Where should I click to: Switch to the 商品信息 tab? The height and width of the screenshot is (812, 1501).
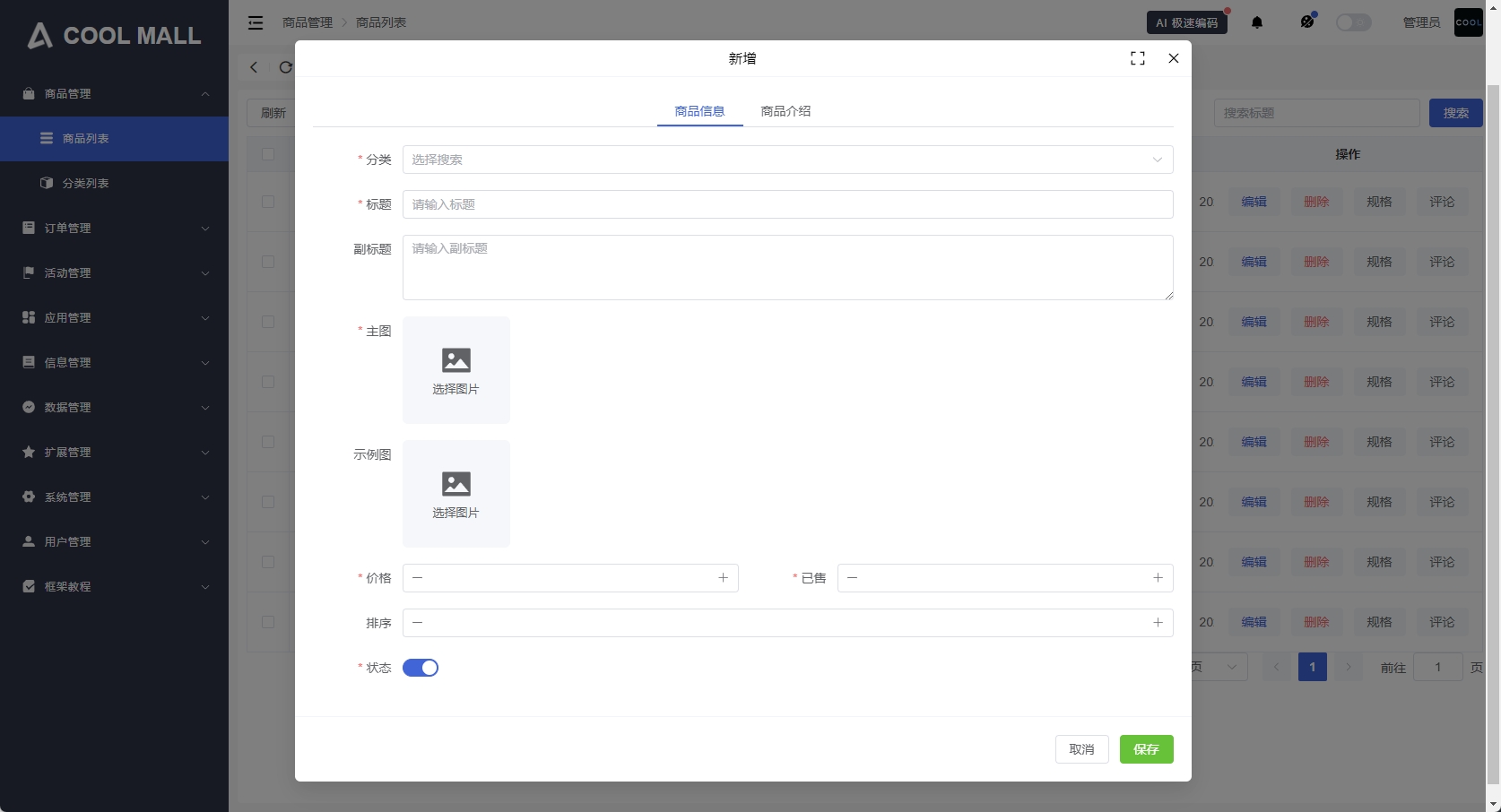pos(699,111)
